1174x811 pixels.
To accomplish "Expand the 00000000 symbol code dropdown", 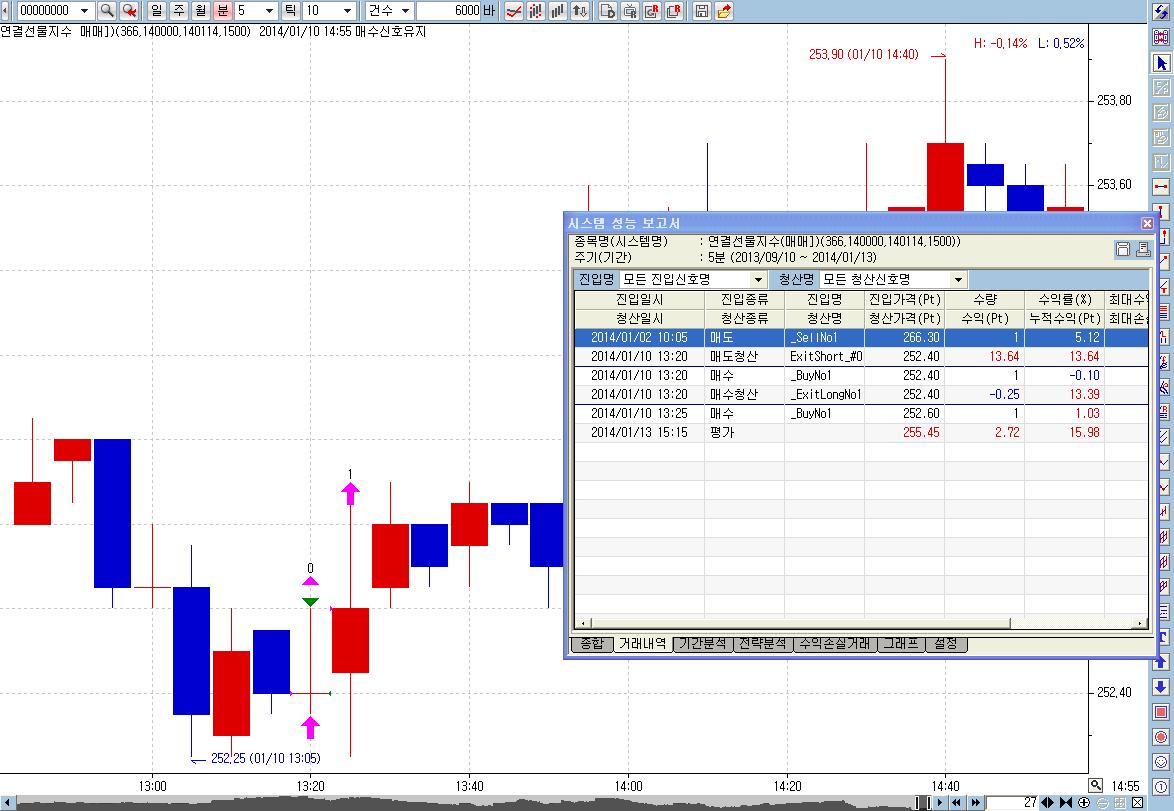I will 83,11.
